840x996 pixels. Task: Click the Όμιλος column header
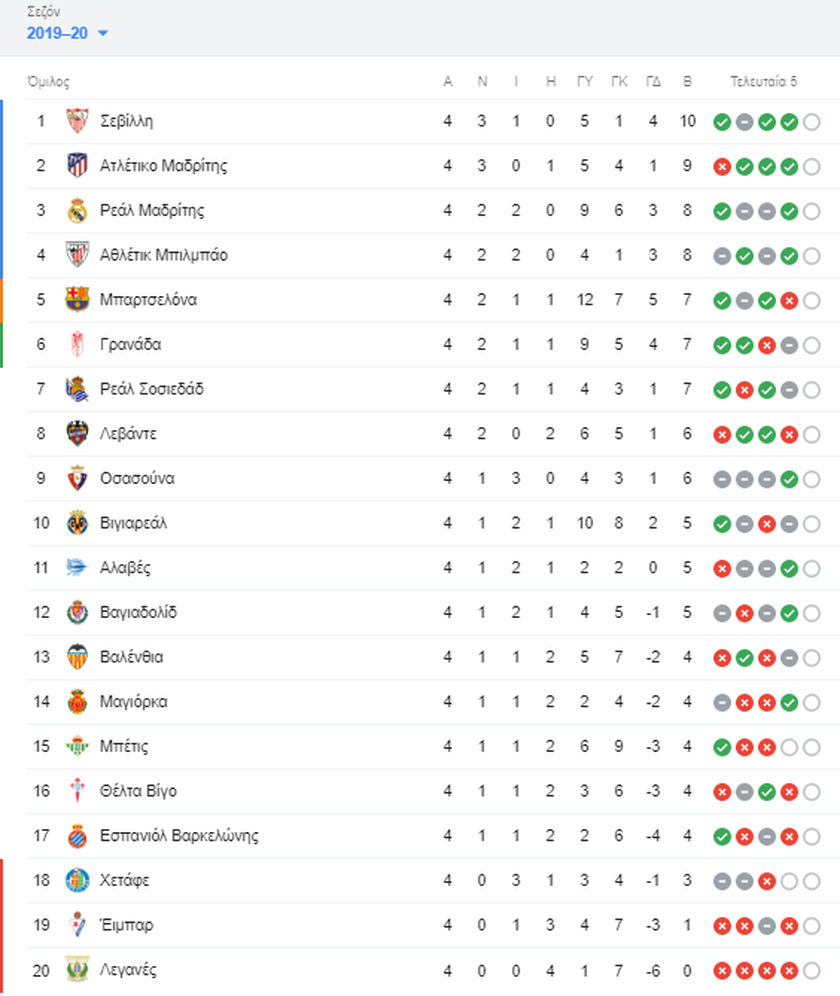(48, 81)
